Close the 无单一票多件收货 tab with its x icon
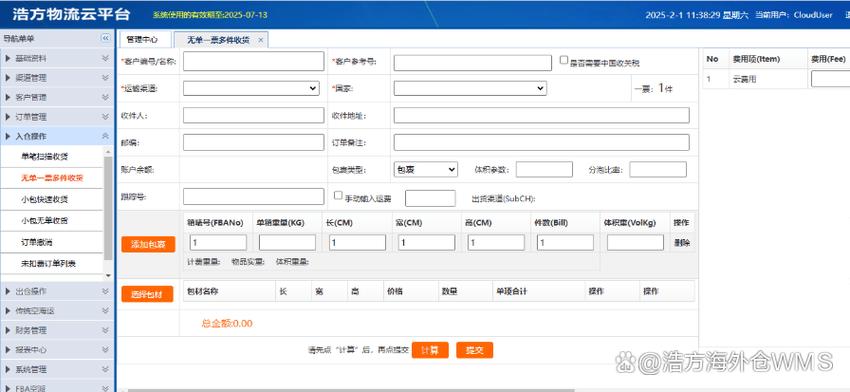The height and width of the screenshot is (392, 850). coord(261,40)
